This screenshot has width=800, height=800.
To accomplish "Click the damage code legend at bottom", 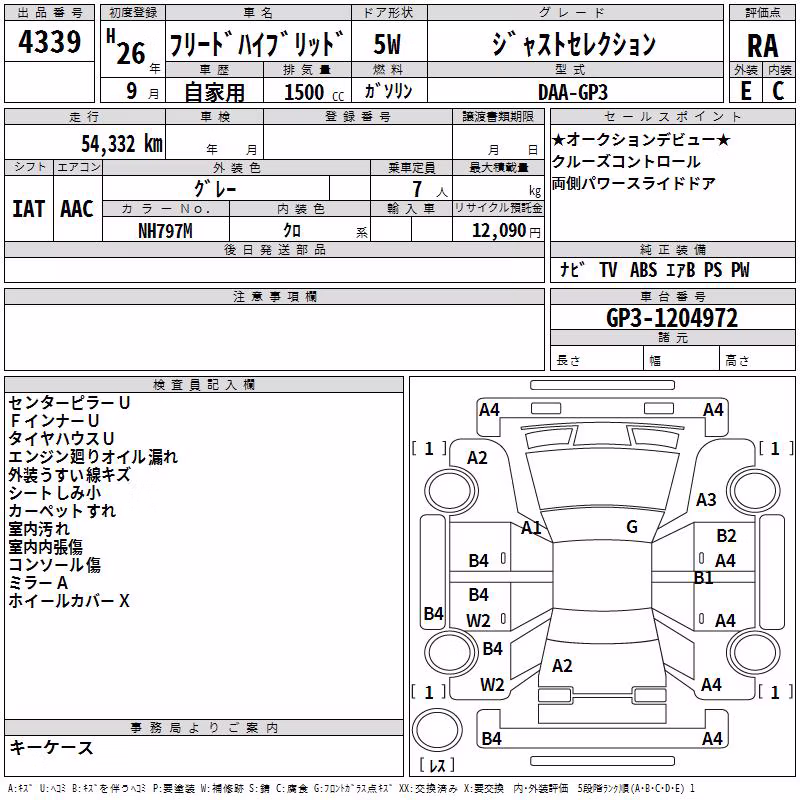I will click(x=351, y=788).
